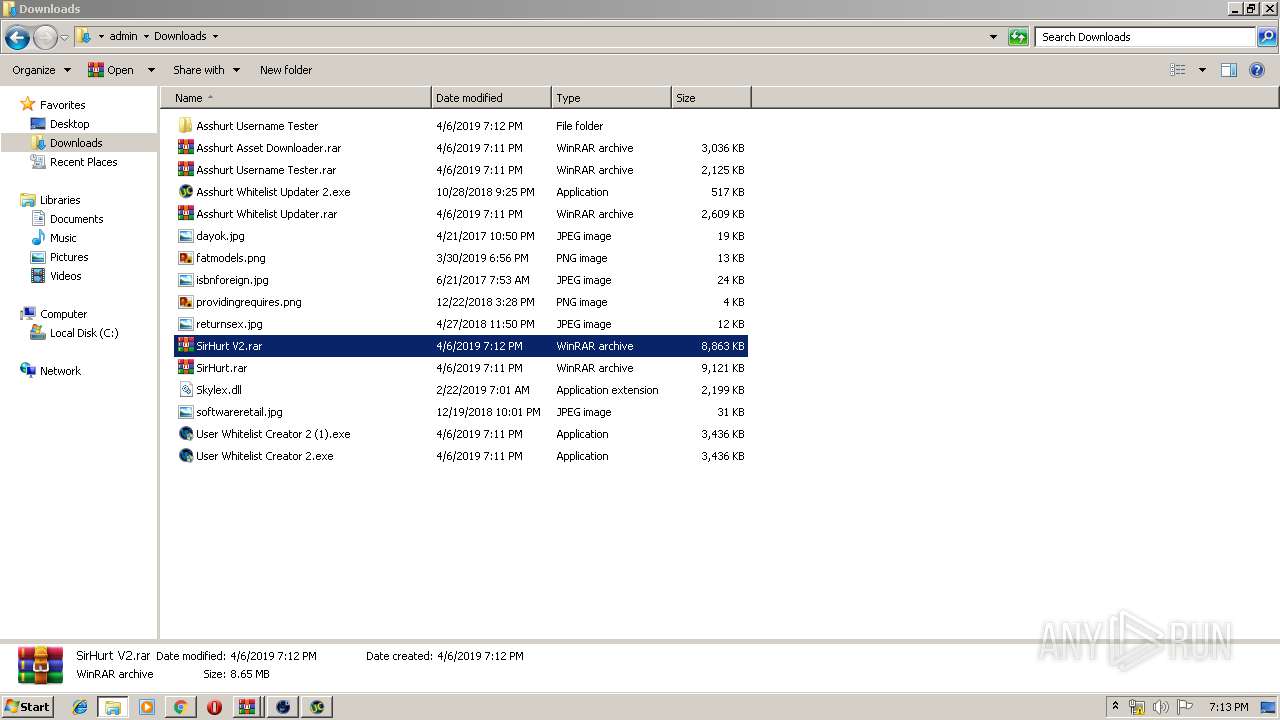The image size is (1280, 720).
Task: Sort by Type column header
Action: tap(611, 98)
